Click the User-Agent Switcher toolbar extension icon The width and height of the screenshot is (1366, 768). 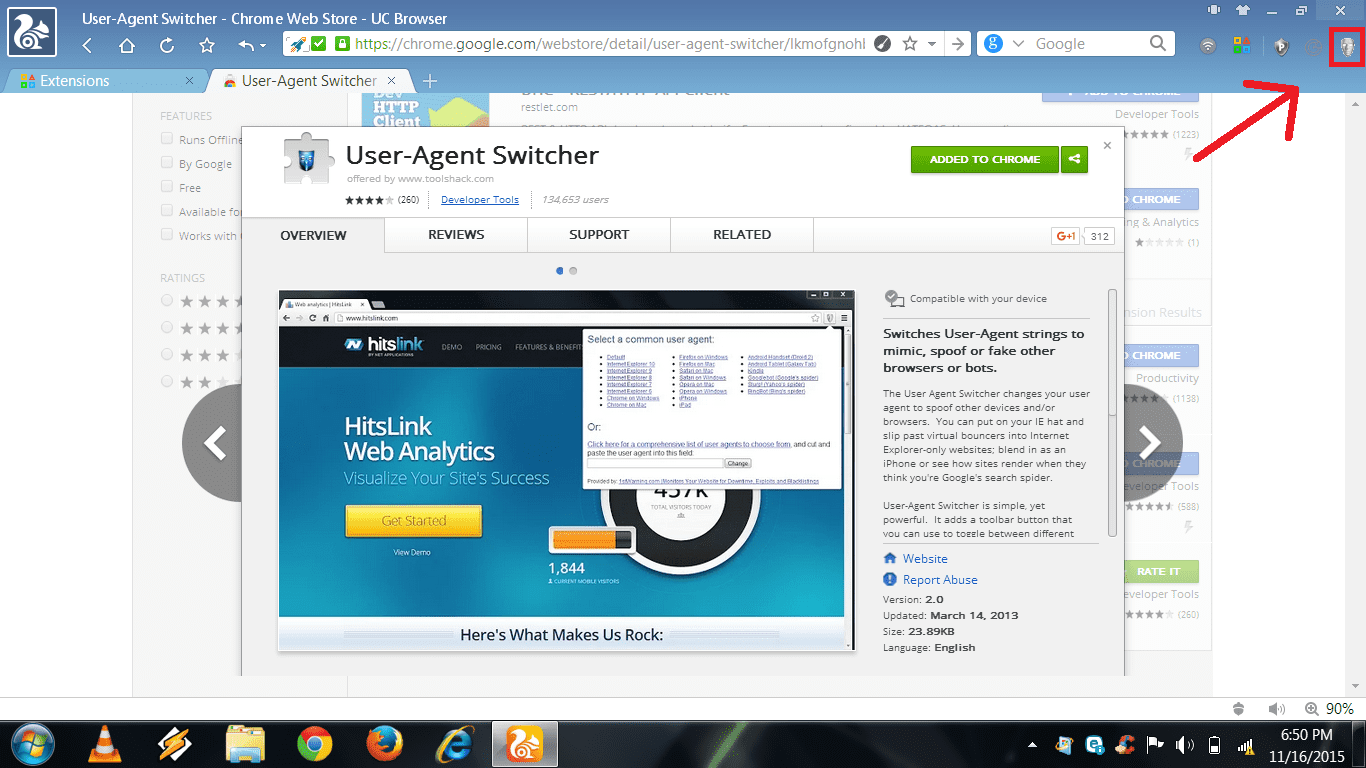tap(1347, 46)
